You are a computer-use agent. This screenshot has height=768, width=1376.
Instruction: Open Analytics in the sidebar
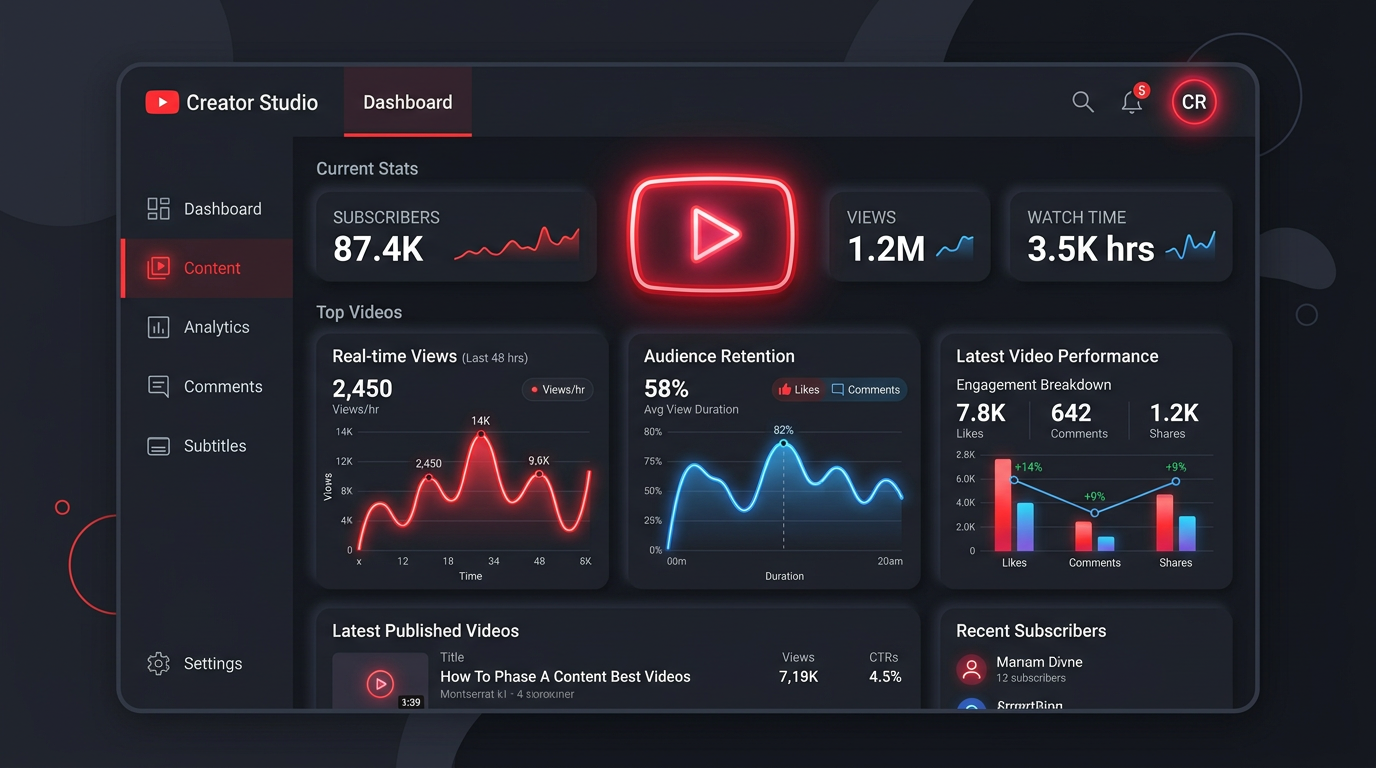pyautogui.click(x=207, y=327)
